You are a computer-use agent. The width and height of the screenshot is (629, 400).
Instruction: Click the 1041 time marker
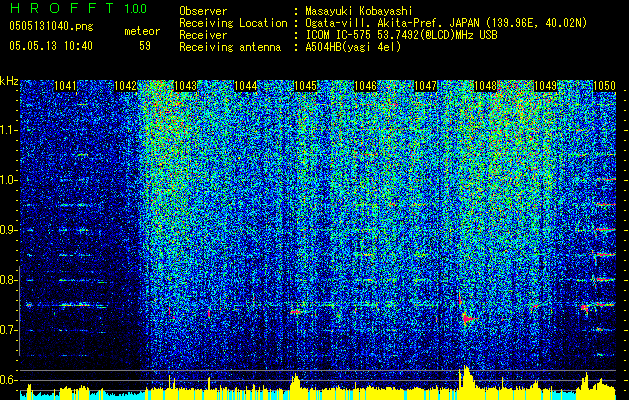pyautogui.click(x=65, y=86)
